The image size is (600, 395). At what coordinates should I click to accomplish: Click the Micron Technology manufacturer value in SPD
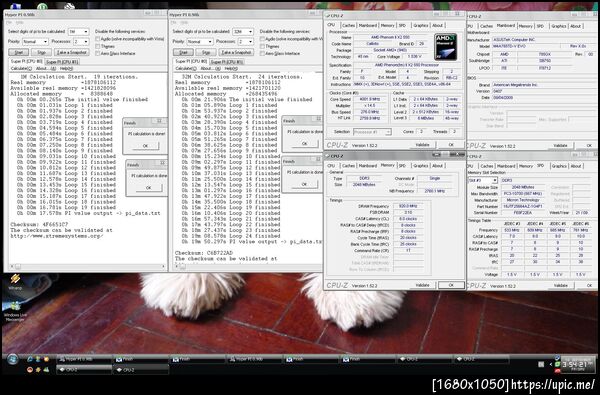[x=523, y=200]
